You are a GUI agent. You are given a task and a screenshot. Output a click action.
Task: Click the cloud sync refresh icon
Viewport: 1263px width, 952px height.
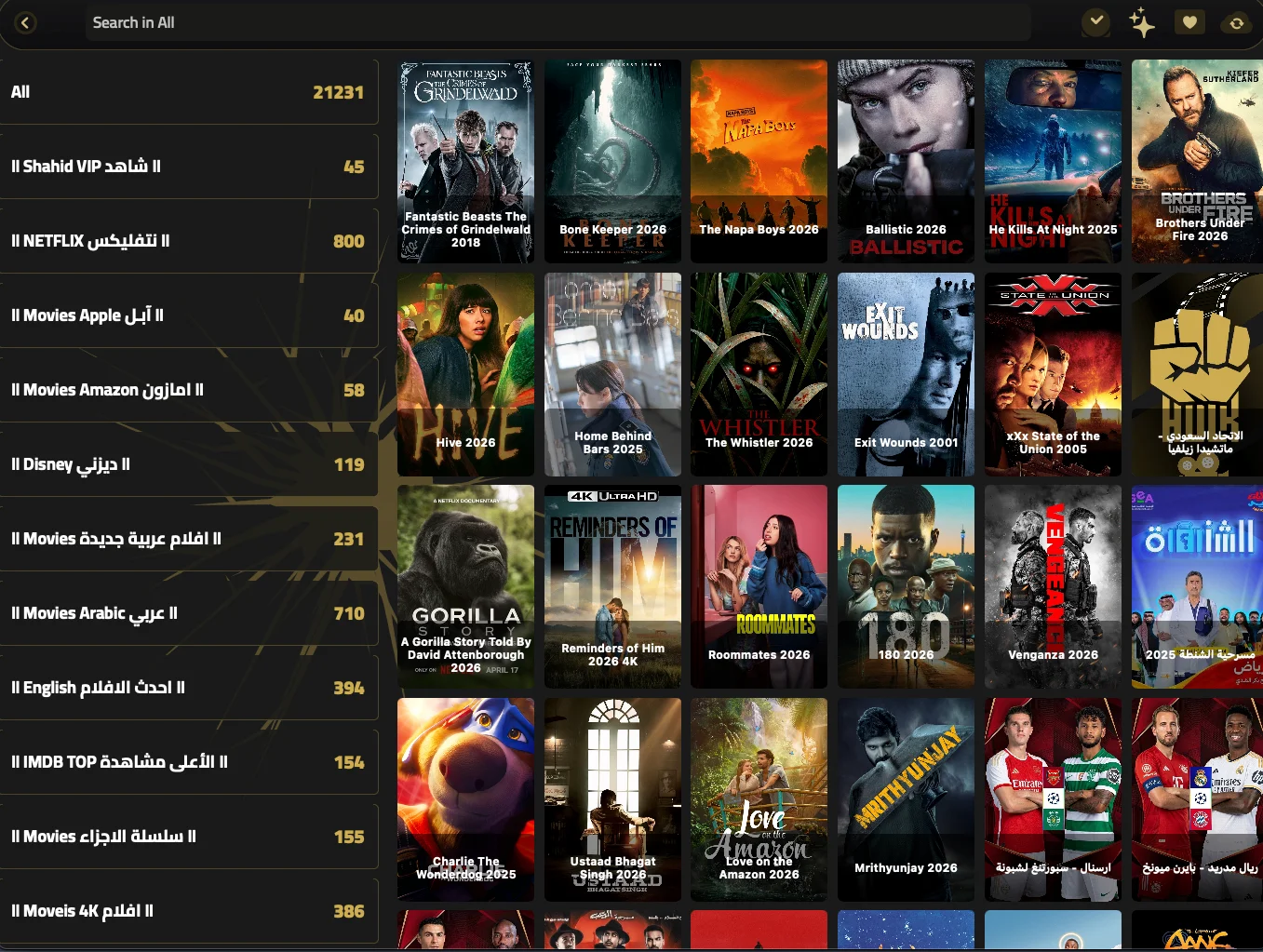point(1237,22)
